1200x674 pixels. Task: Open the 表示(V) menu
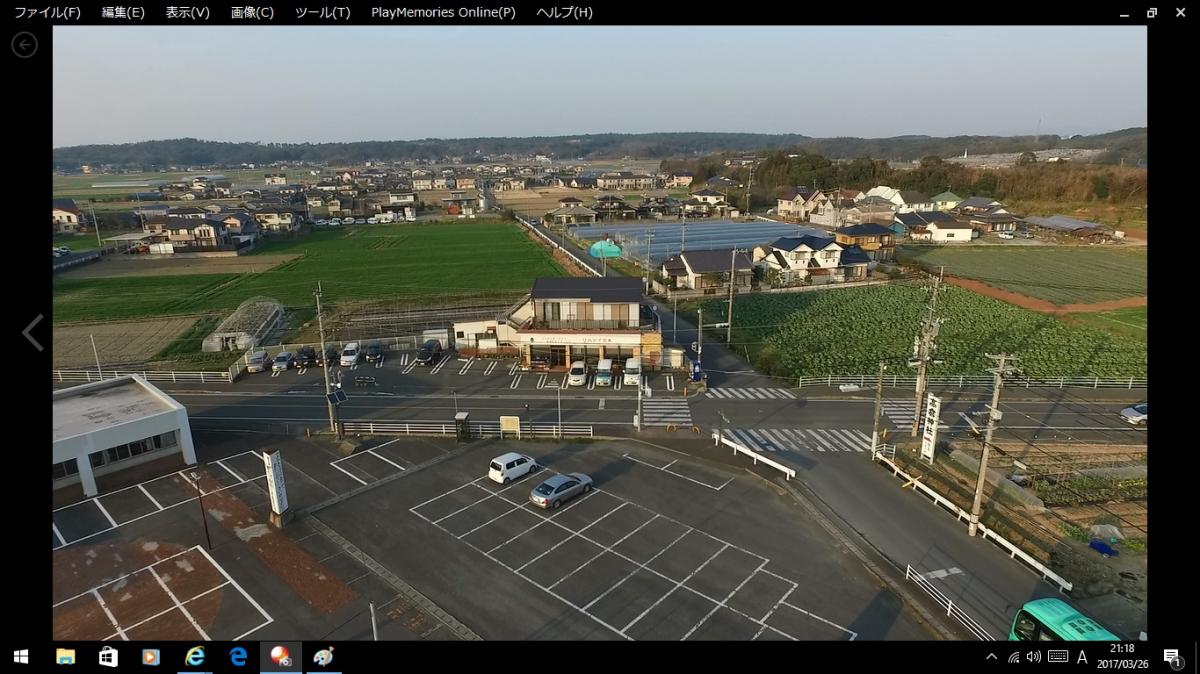188,12
